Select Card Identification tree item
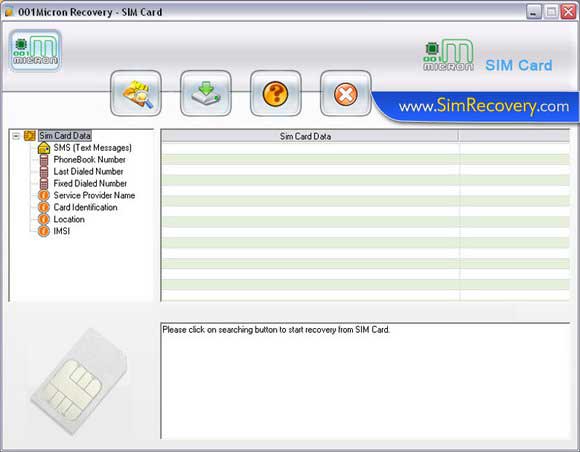 pyautogui.click(x=85, y=207)
